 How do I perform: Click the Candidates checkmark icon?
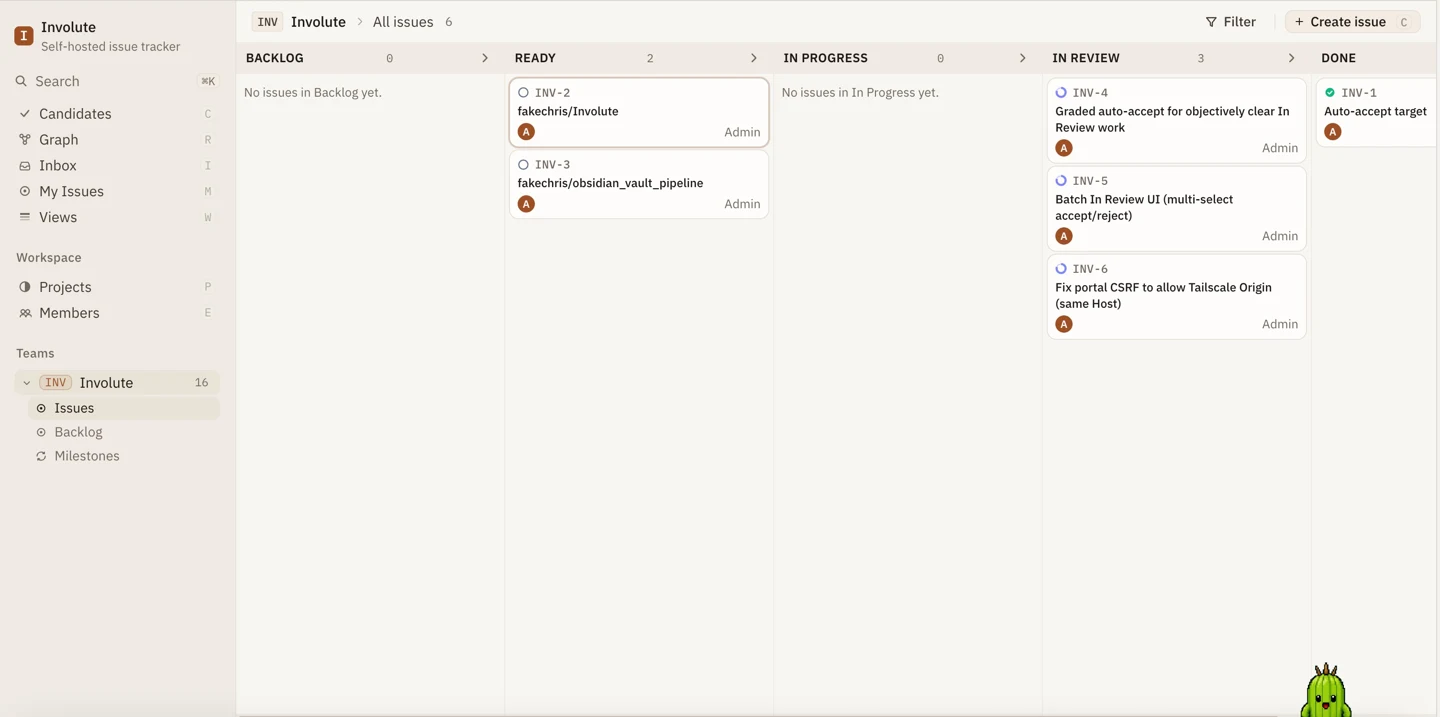point(25,114)
